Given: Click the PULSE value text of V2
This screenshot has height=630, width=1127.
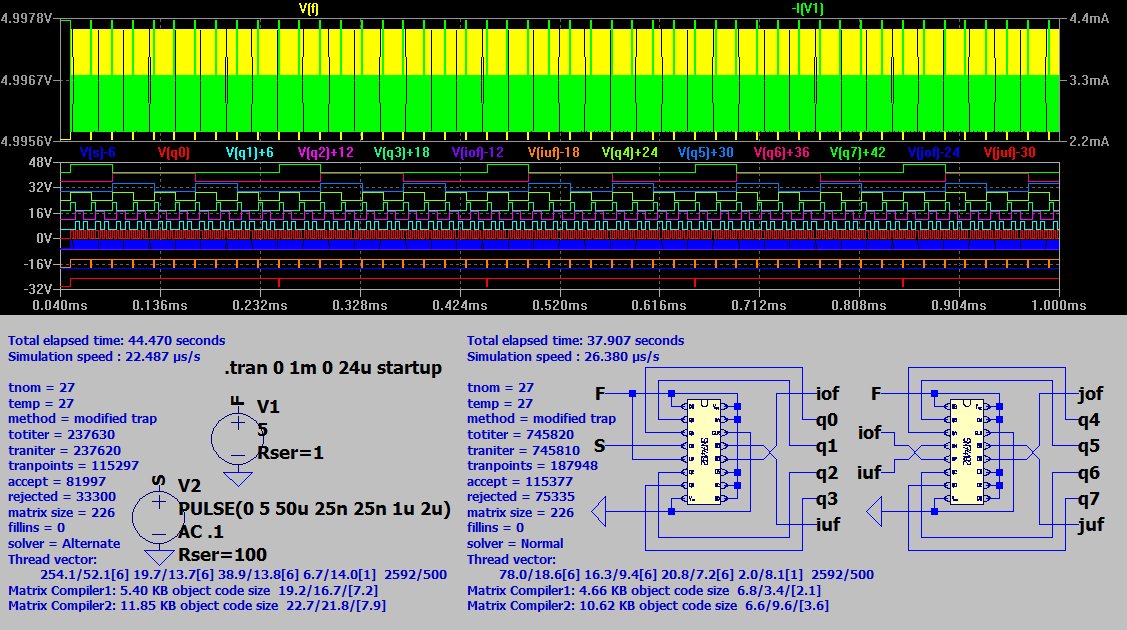Looking at the screenshot, I should [x=314, y=509].
